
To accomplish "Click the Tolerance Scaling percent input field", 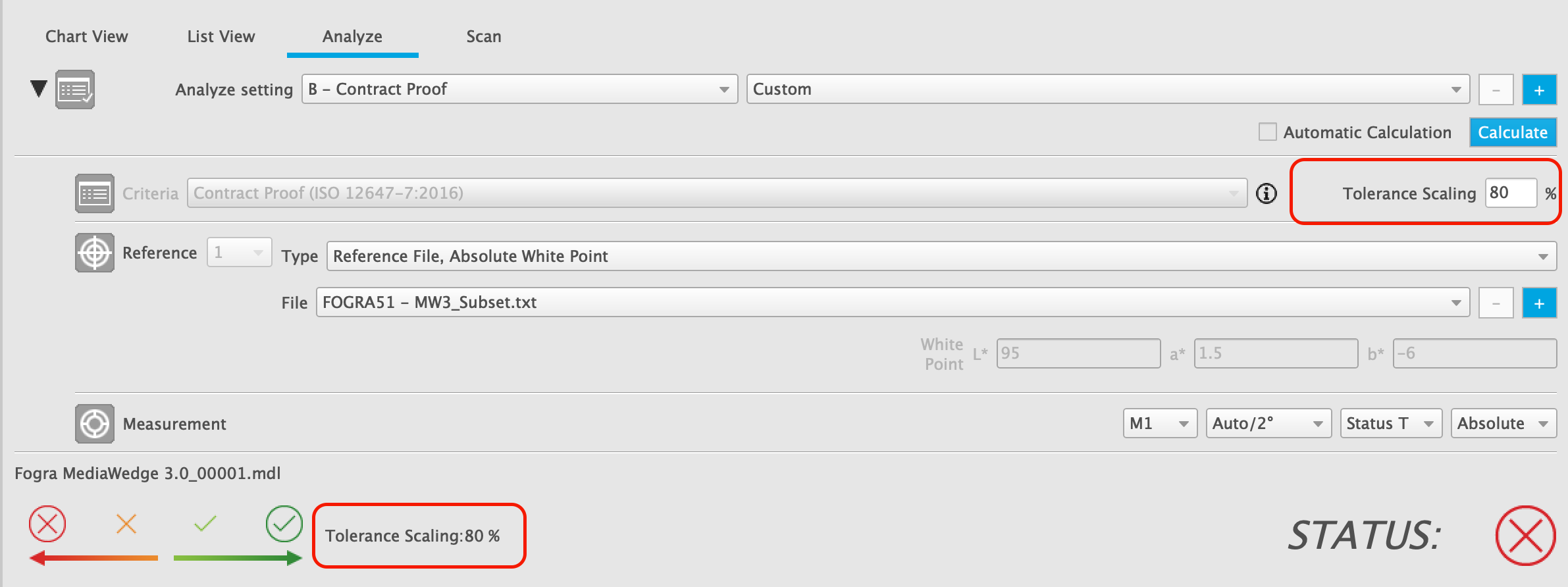I will point(1511,193).
